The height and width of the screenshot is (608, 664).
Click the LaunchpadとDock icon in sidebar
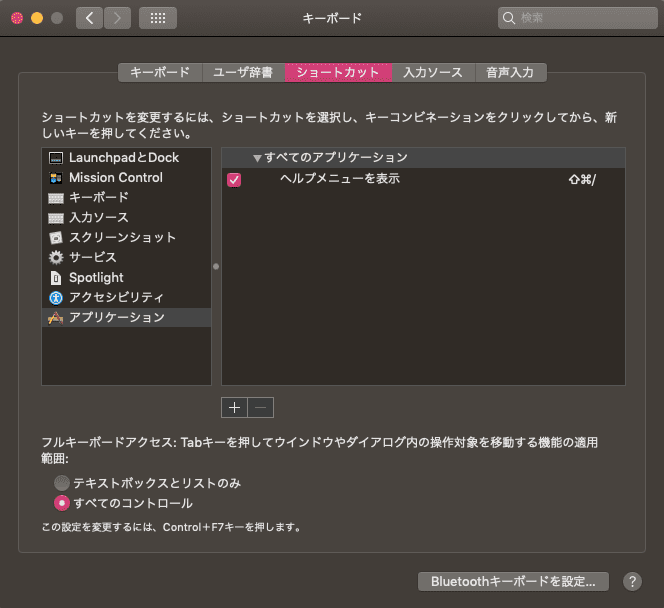point(56,158)
